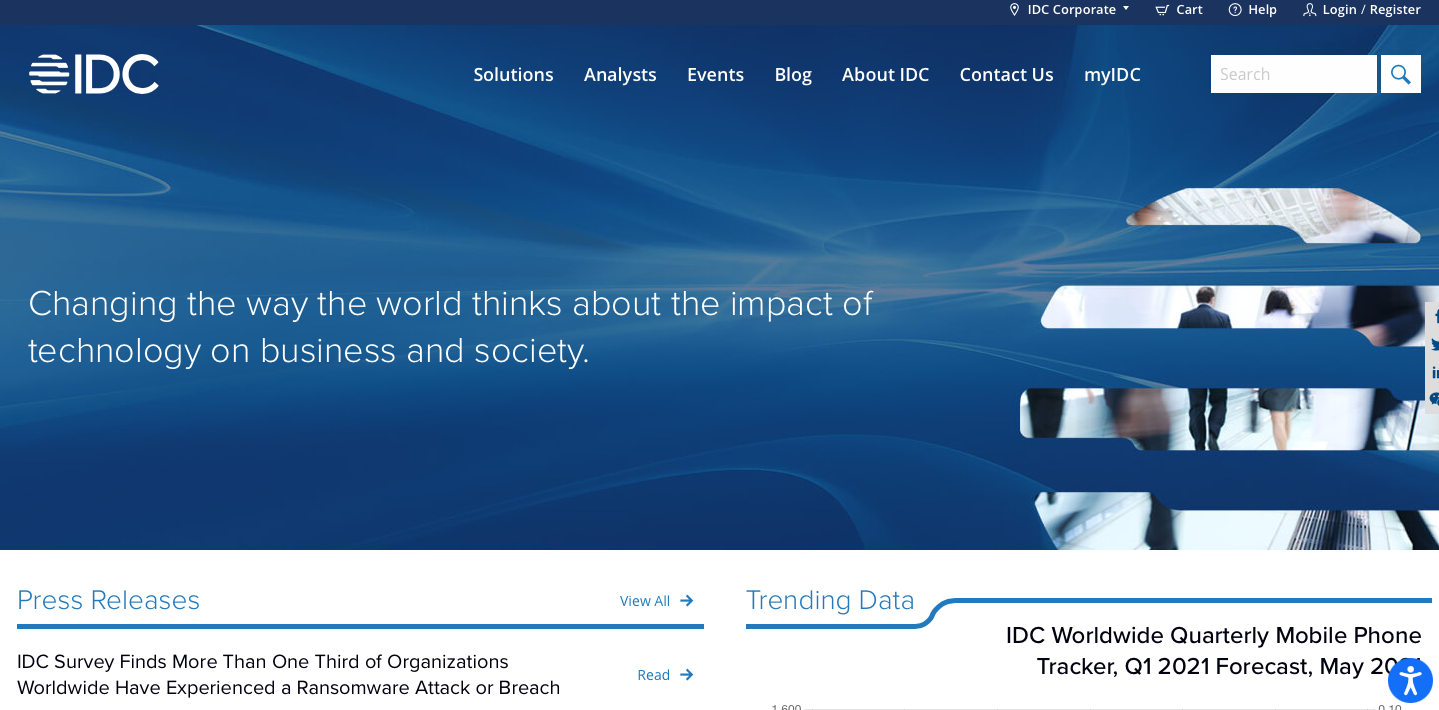The height and width of the screenshot is (710, 1439).
Task: Go to the Contact Us page
Action: [1006, 74]
